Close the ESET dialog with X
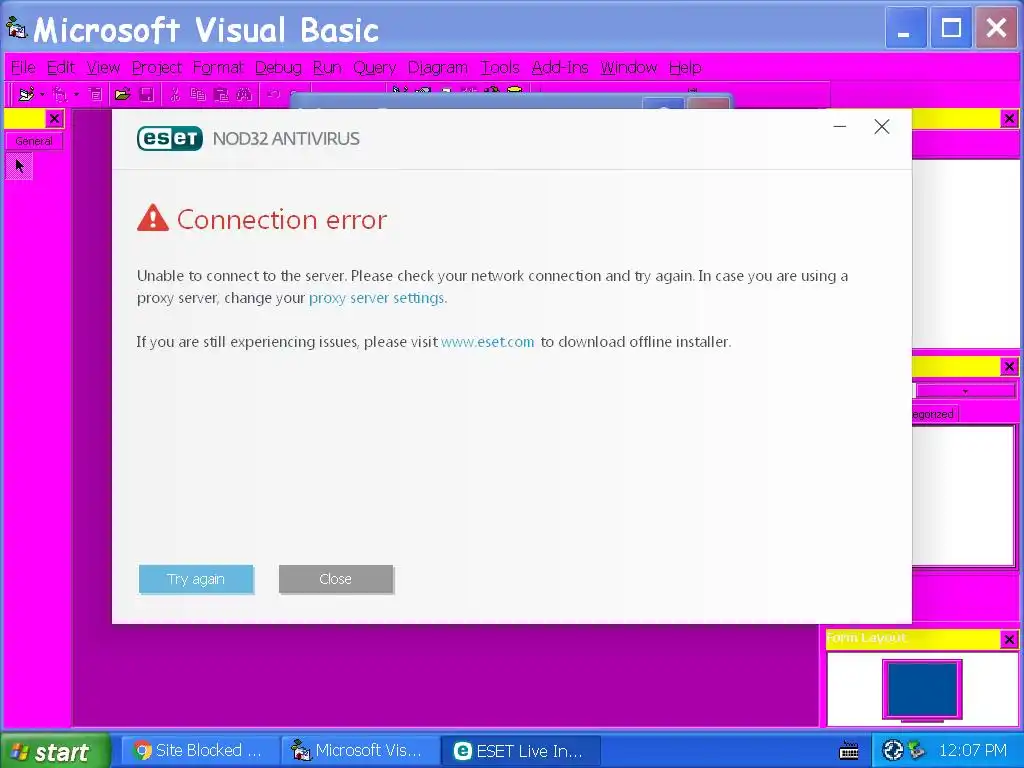This screenshot has height=768, width=1024. tap(882, 127)
